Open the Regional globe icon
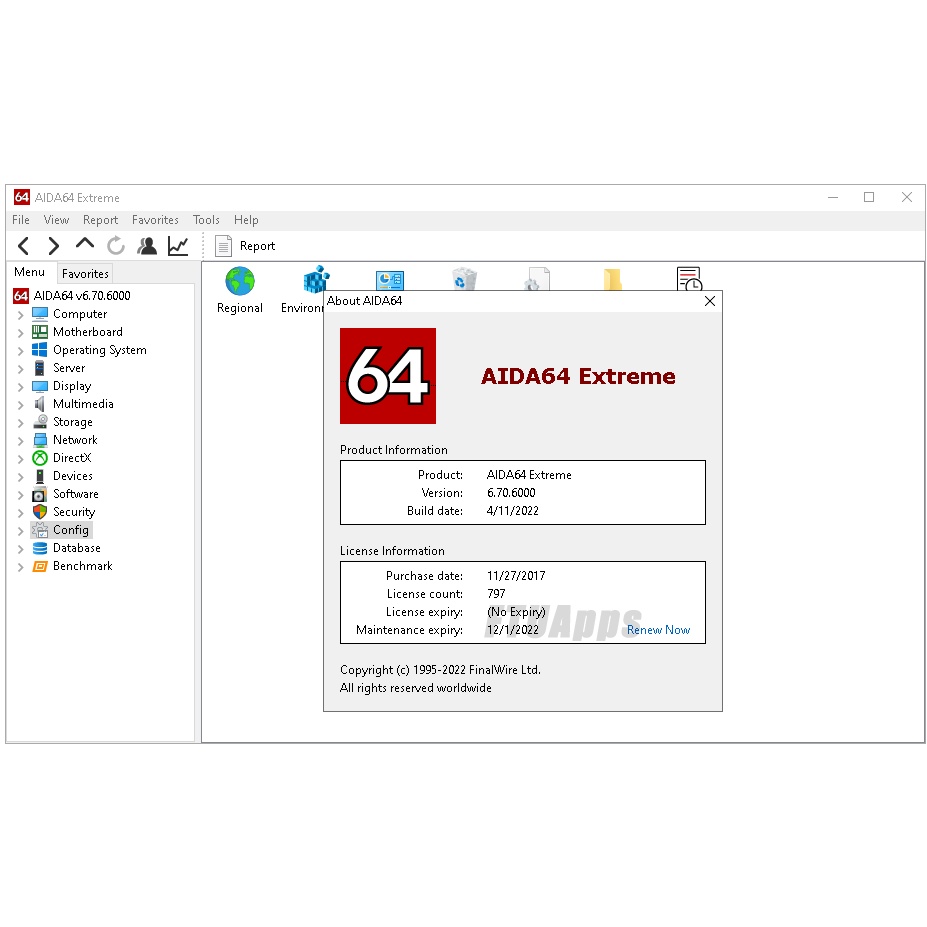Screen dimensions: 927x927 coord(240,283)
